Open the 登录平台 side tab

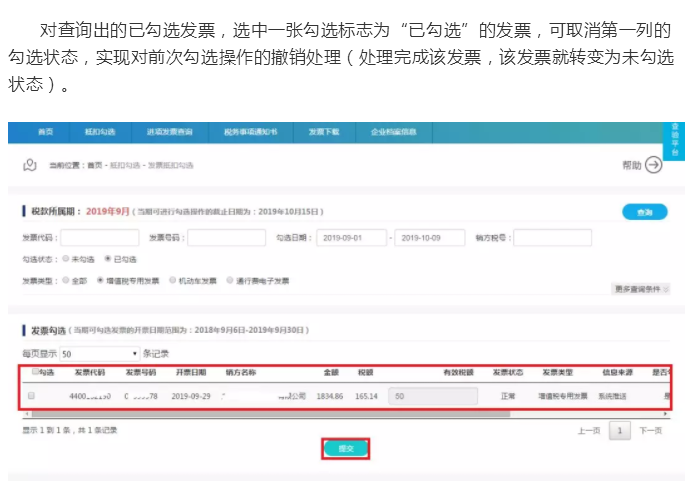coord(675,138)
